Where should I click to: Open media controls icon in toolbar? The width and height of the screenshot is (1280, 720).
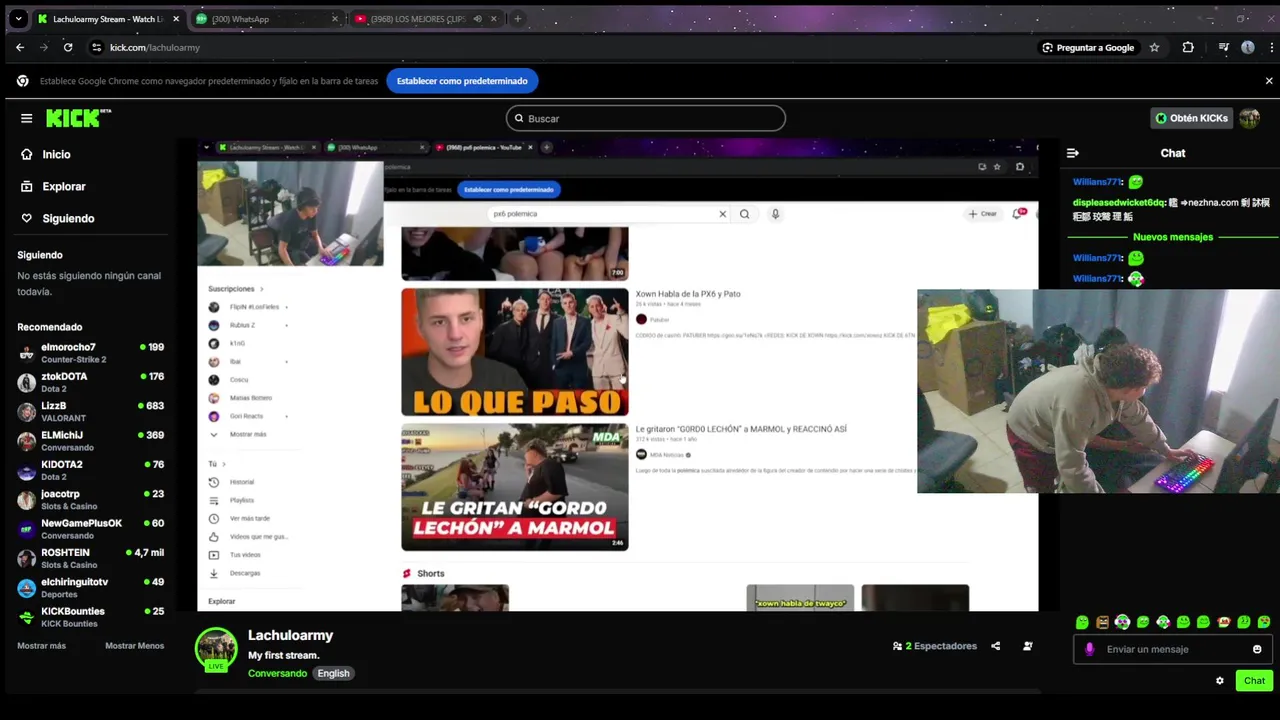1223,47
